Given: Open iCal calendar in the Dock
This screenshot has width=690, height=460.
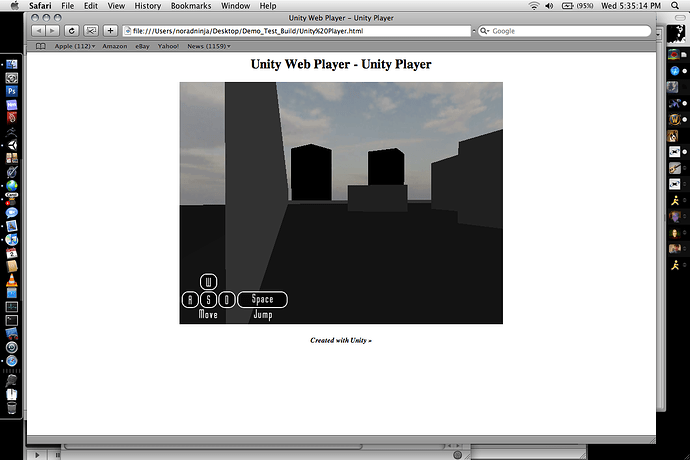Looking at the screenshot, I should (11, 253).
